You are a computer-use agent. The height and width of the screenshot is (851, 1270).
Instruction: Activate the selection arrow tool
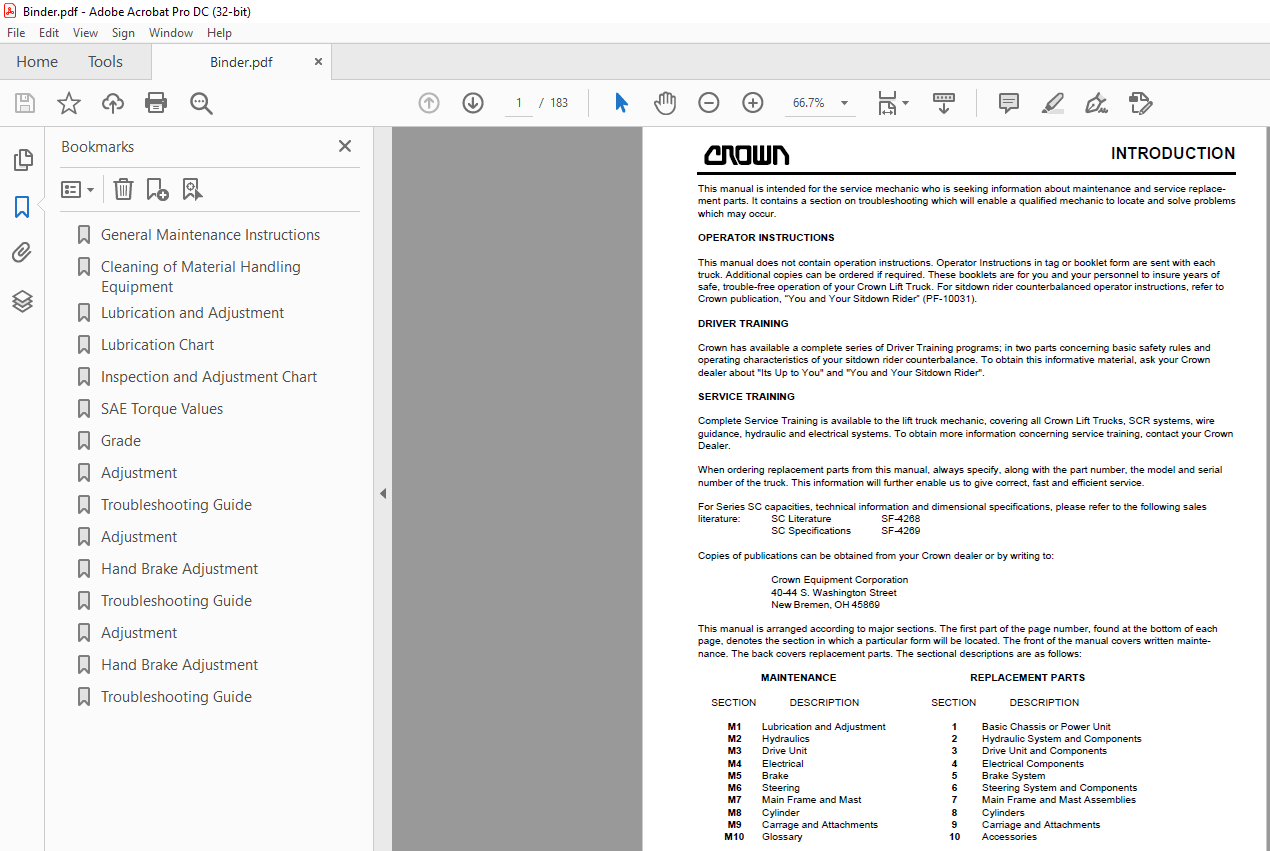click(x=621, y=103)
